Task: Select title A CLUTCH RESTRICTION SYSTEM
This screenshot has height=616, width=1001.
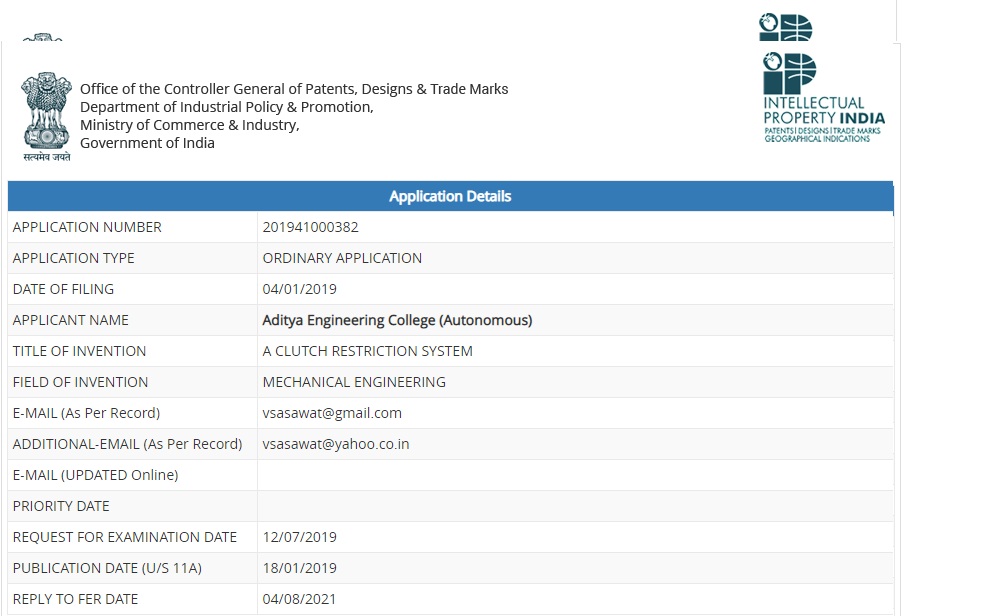Action: click(368, 351)
